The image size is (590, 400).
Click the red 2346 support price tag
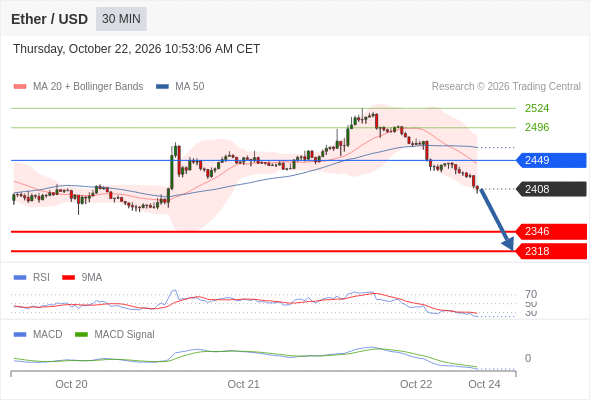pos(551,231)
